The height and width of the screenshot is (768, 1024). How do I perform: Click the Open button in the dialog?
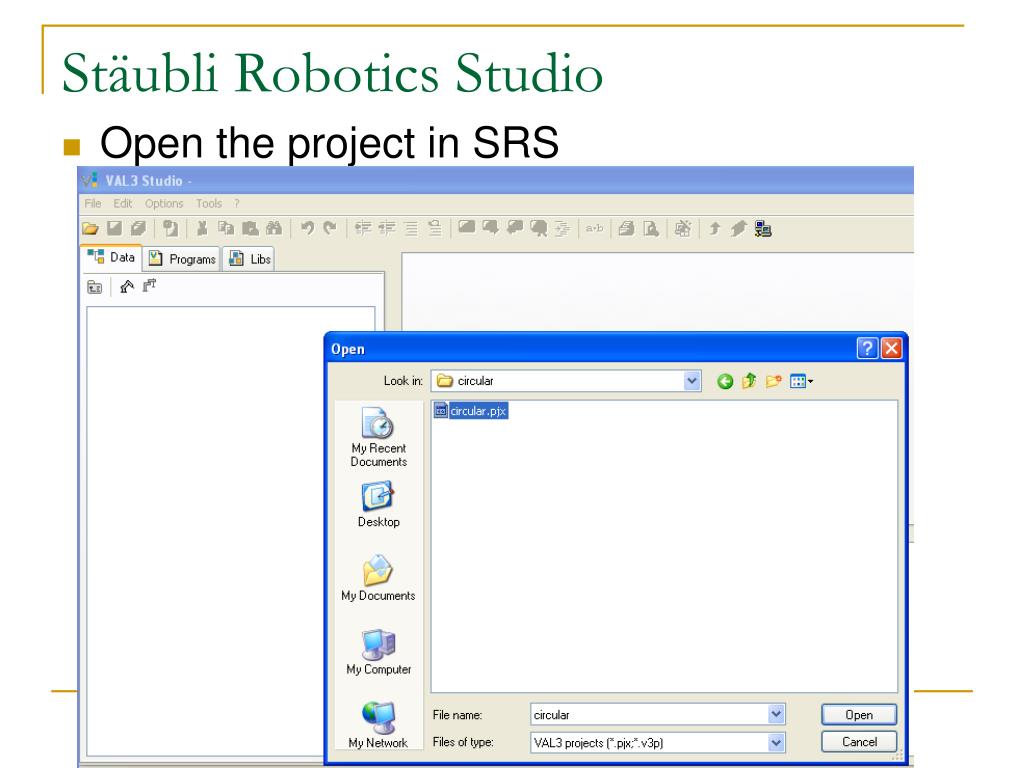pos(859,715)
